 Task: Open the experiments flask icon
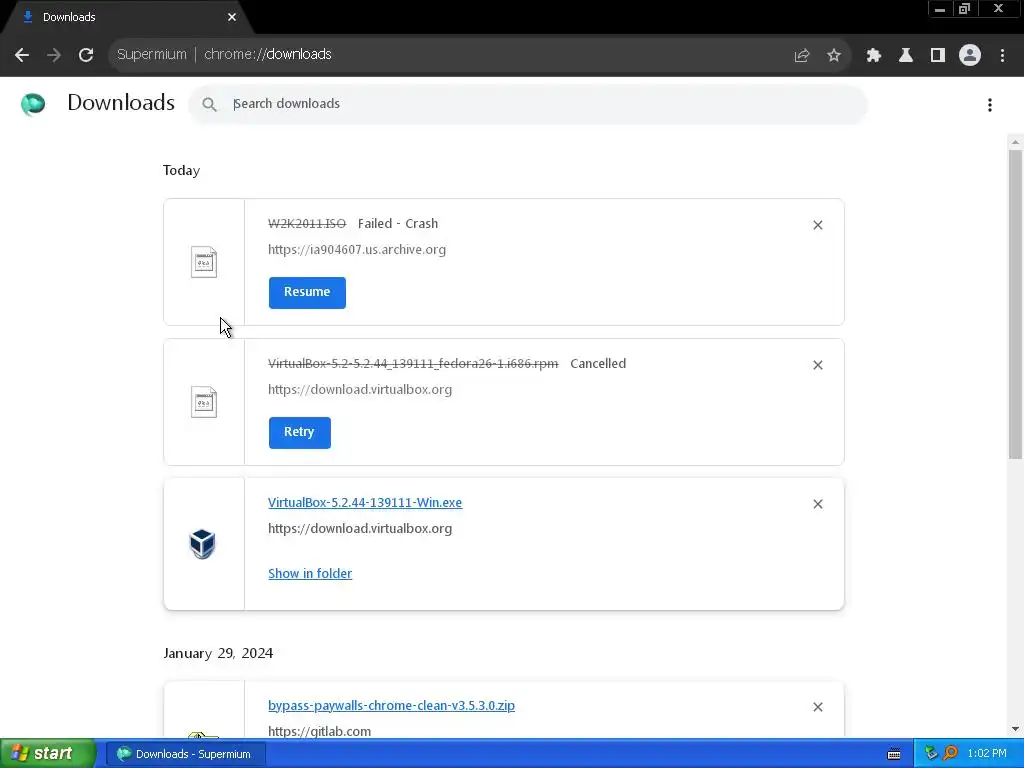(x=906, y=55)
